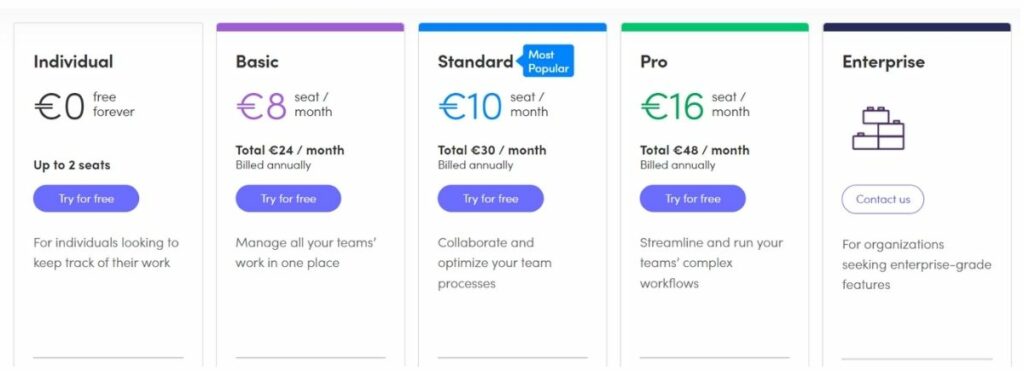Select the Standard plan title
This screenshot has width=1024, height=371.
[x=475, y=61]
